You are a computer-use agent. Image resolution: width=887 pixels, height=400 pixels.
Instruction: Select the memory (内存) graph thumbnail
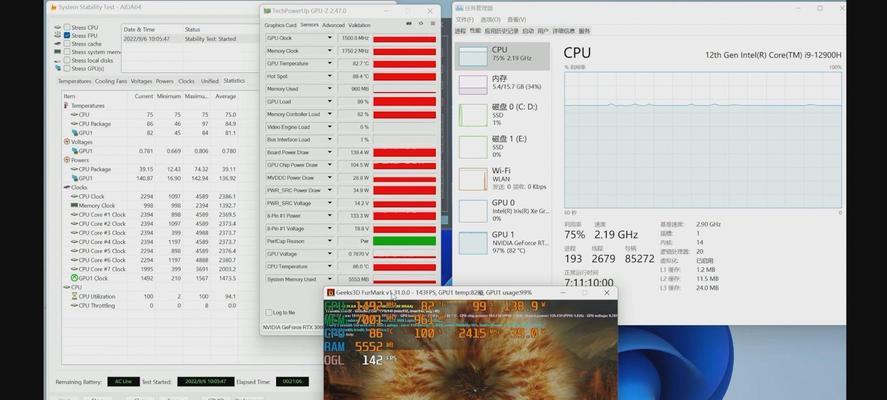click(473, 85)
